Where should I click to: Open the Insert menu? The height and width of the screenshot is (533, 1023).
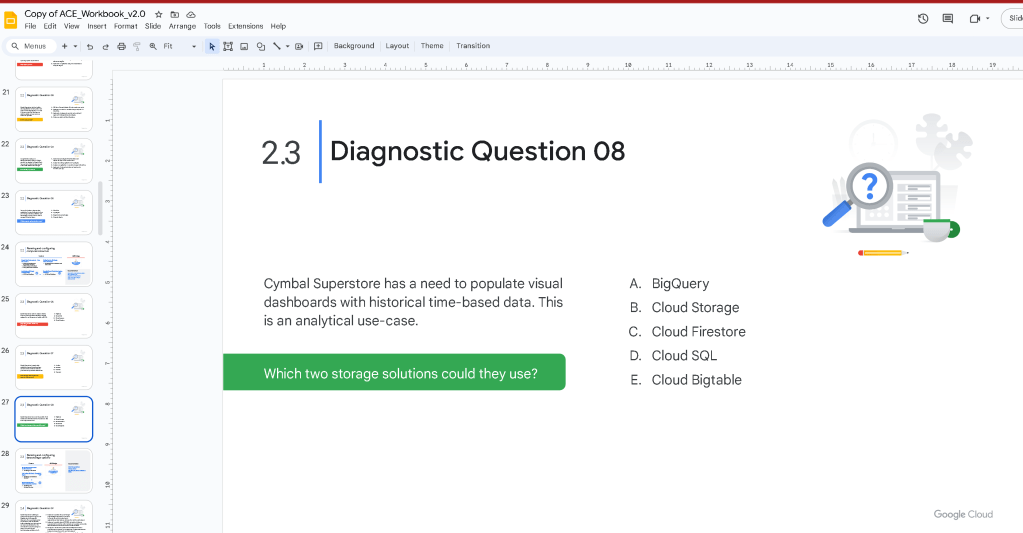coord(97,26)
